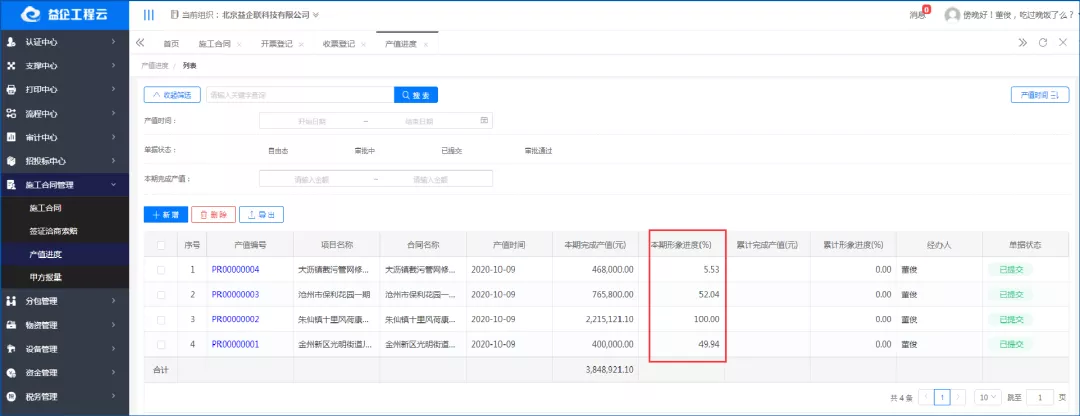
Task: Close the 开票登记 tab with its x
Action: click(x=301, y=44)
